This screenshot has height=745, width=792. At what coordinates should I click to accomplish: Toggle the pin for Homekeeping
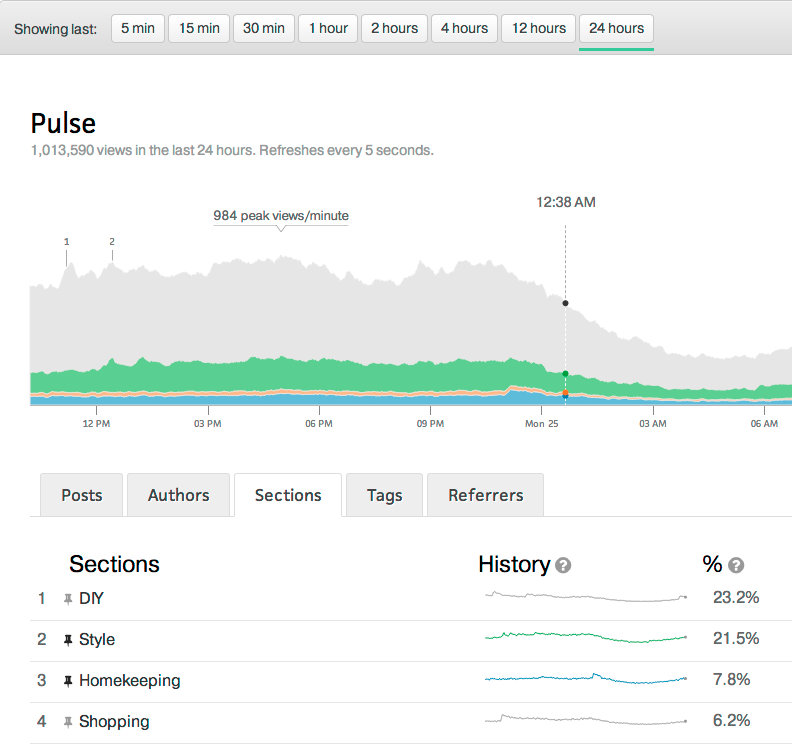pyautogui.click(x=68, y=681)
